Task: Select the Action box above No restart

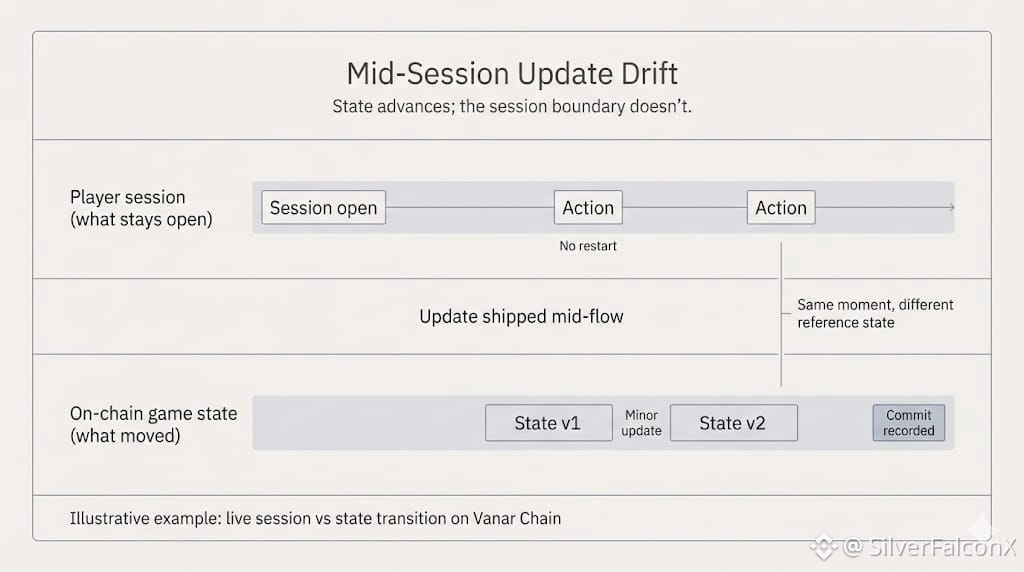Action: coord(588,208)
